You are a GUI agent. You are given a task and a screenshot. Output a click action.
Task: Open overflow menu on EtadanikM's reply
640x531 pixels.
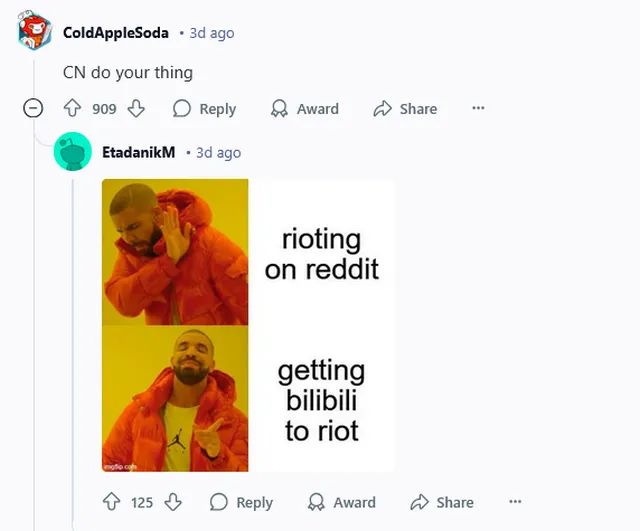coord(515,502)
